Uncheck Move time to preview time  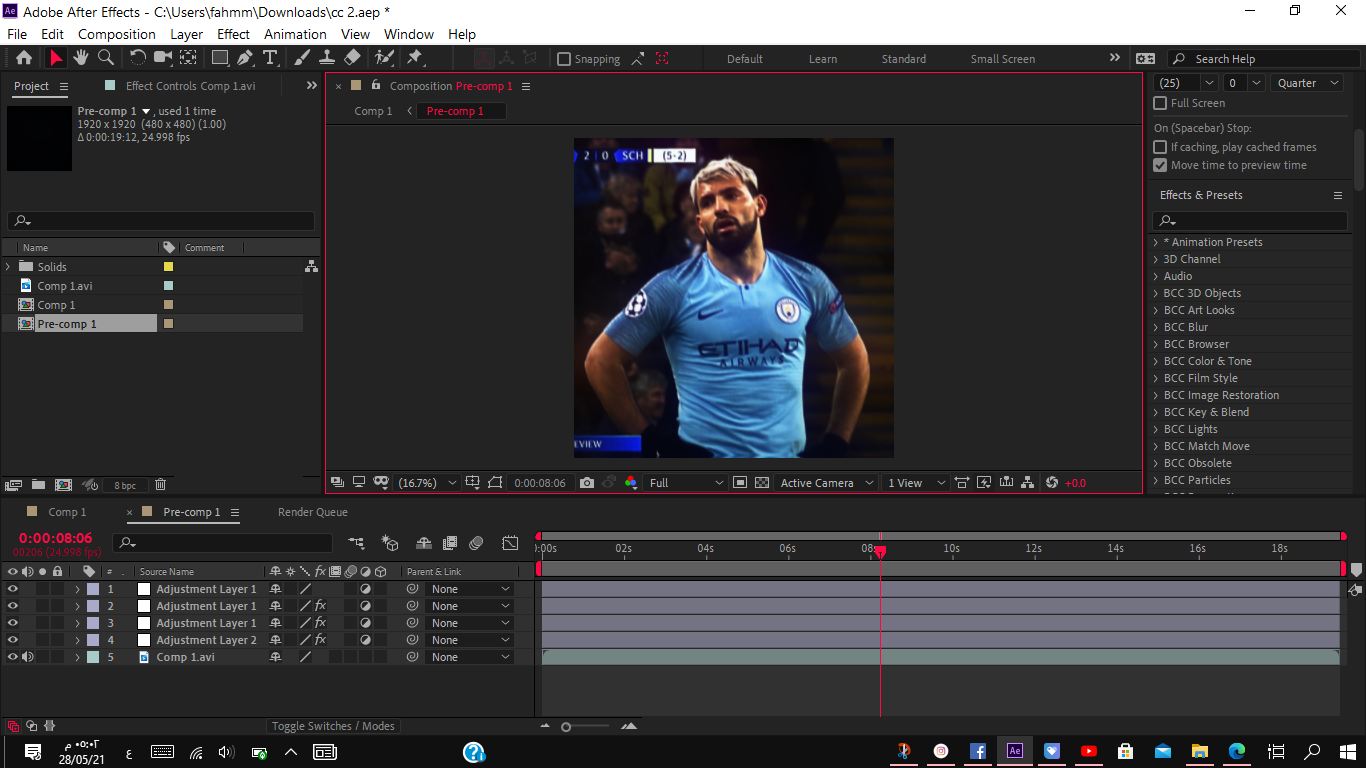tap(1160, 165)
